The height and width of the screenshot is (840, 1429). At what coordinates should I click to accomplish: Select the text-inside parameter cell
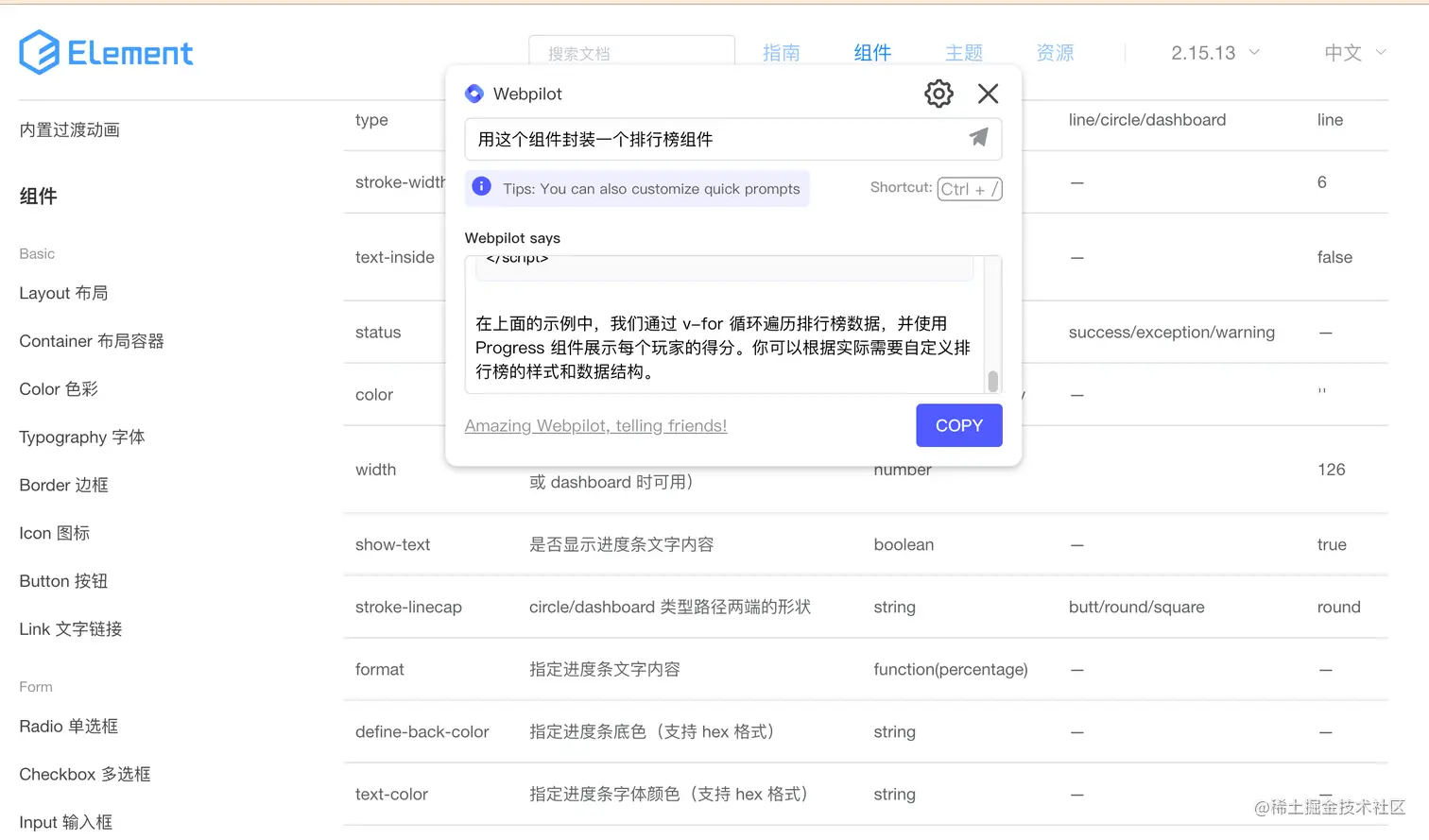(x=395, y=257)
